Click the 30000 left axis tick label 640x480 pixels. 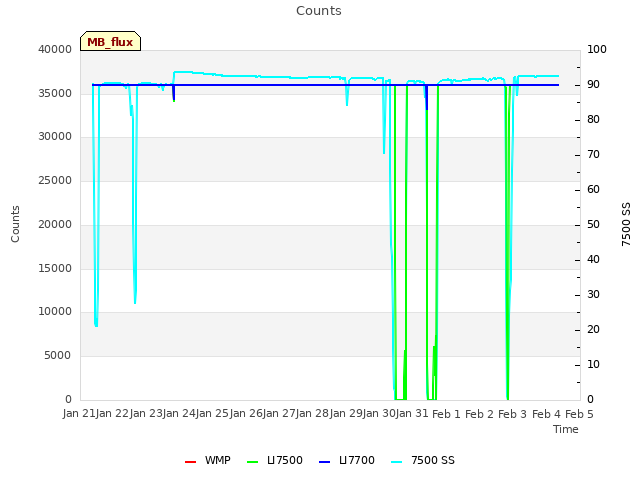(55, 136)
